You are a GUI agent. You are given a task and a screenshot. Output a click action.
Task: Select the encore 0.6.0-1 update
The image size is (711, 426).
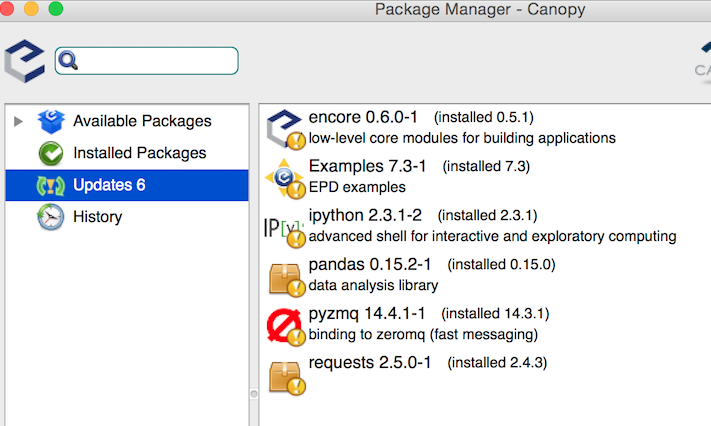tap(363, 117)
